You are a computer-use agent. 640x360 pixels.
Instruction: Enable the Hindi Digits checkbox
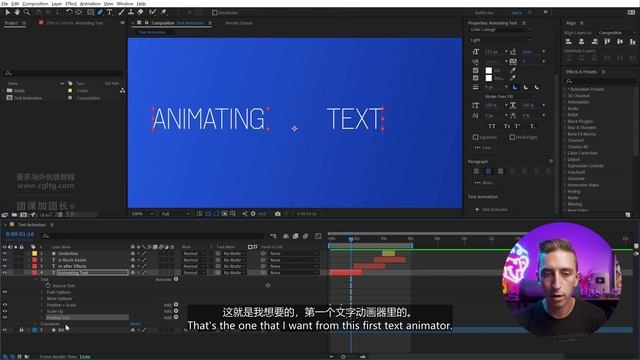512,137
